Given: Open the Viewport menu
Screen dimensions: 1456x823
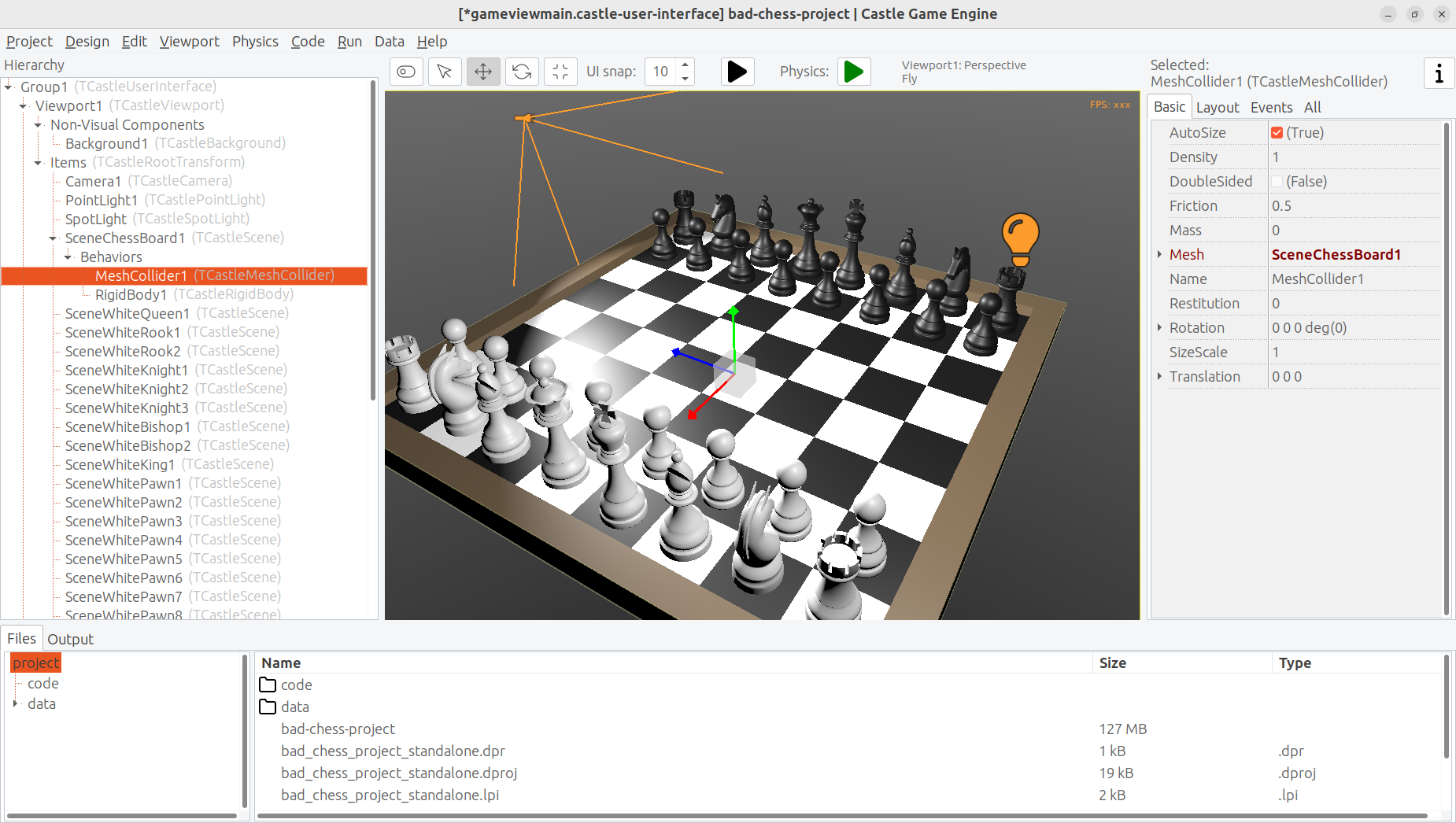Looking at the screenshot, I should coord(190,41).
